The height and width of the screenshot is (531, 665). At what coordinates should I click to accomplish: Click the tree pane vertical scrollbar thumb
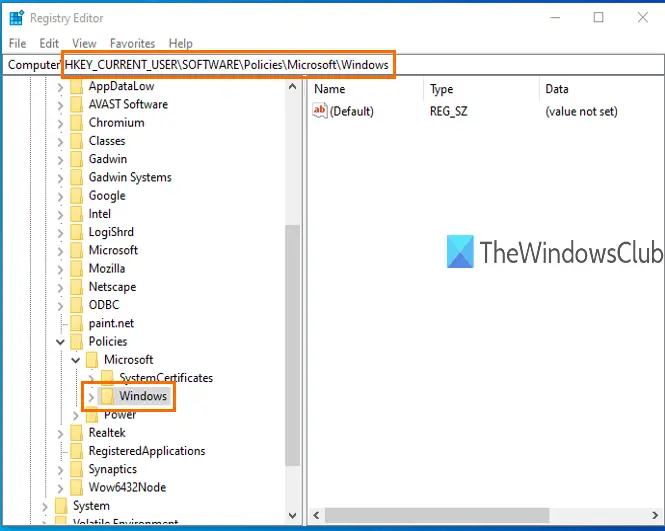[292, 345]
